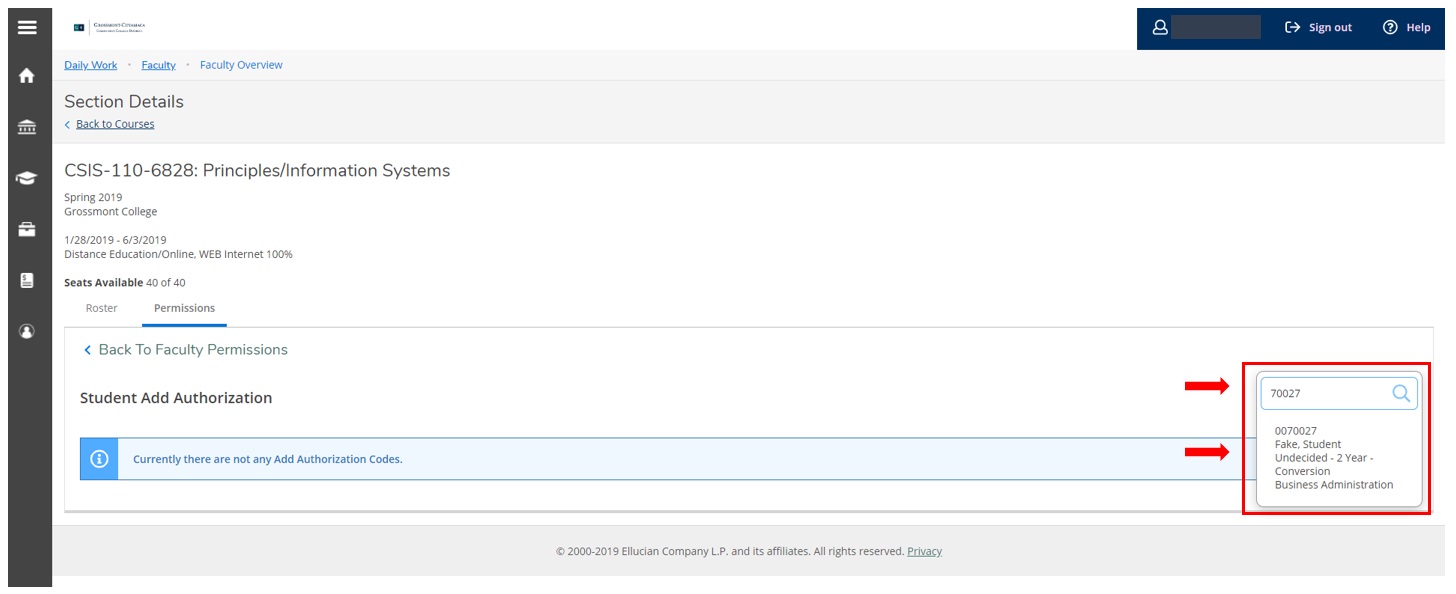
Task: Open the Privacy link in the footer
Action: coord(923,551)
